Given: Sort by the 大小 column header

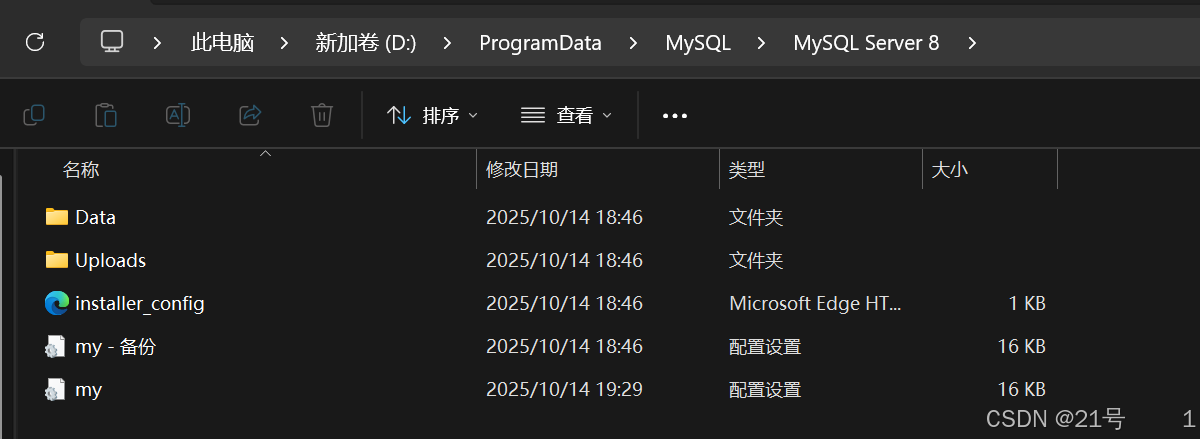Looking at the screenshot, I should pyautogui.click(x=949, y=170).
